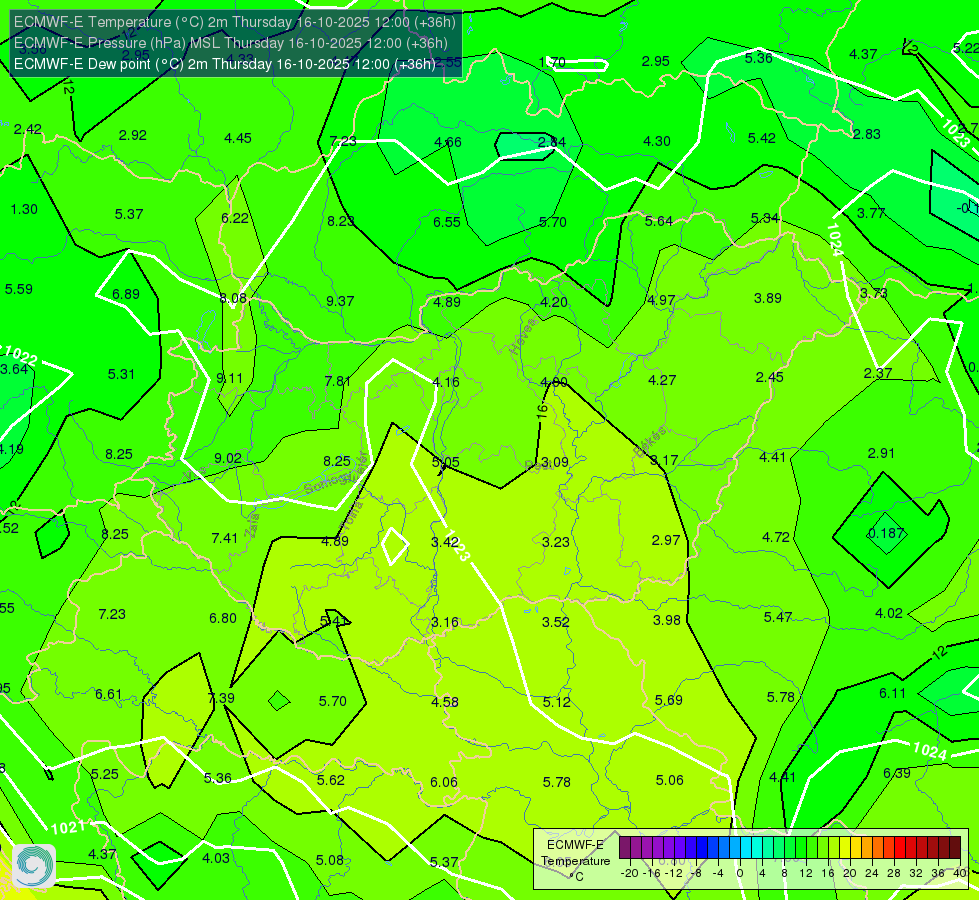
Task: Click the yellow 20 swatch in temperature legend
Action: pyautogui.click(x=845, y=848)
